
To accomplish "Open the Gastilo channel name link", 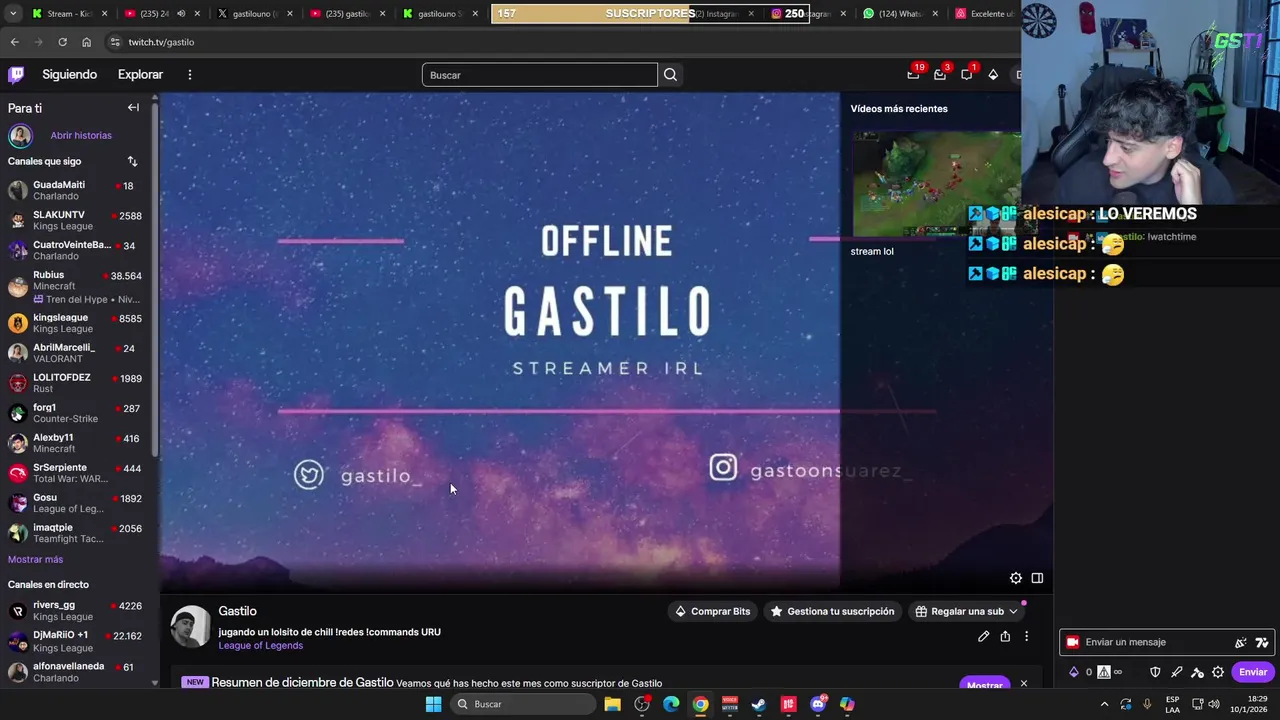I will 238,611.
